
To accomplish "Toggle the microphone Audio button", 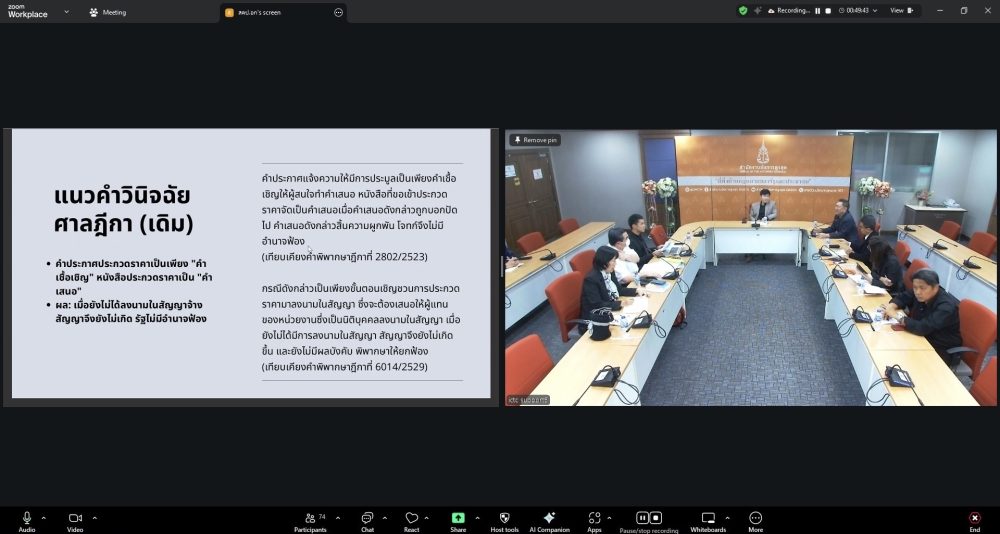I will [x=27, y=518].
